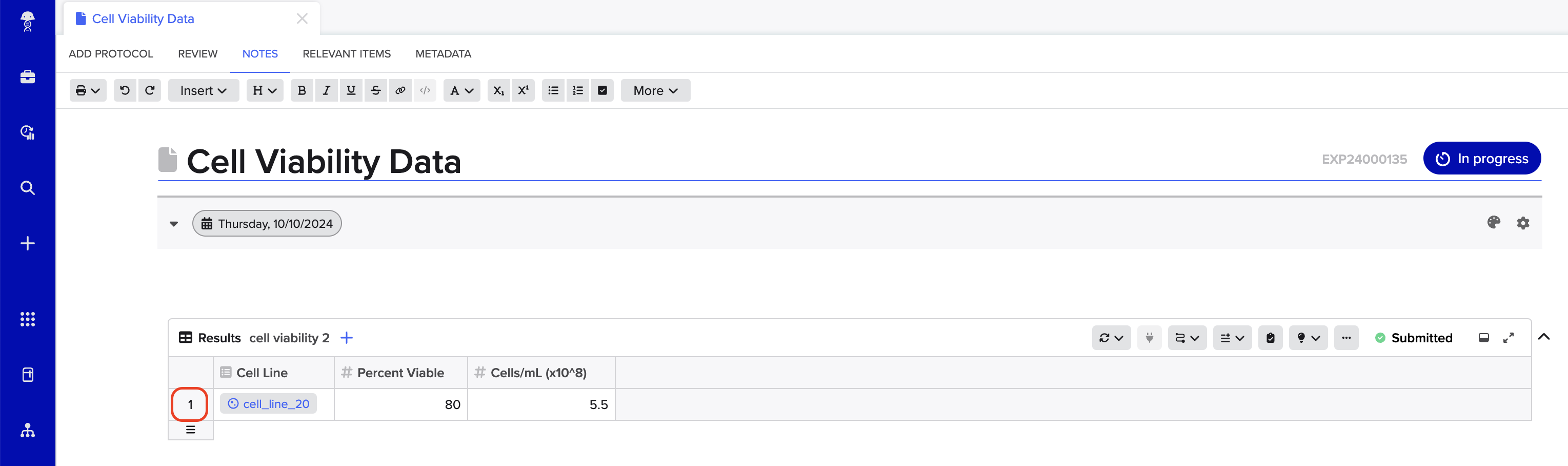1568x466 pixels.
Task: Switch to the RELEVANT ITEMS tab
Action: (x=346, y=53)
